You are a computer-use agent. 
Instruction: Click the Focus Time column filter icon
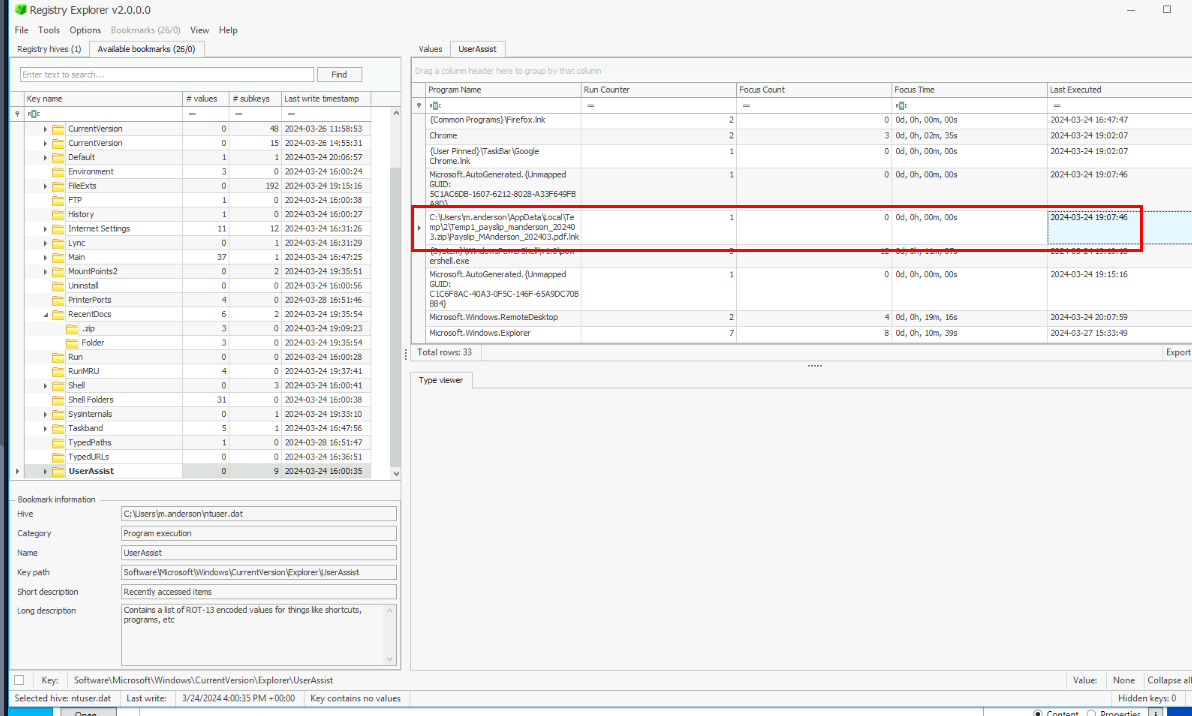(902, 105)
